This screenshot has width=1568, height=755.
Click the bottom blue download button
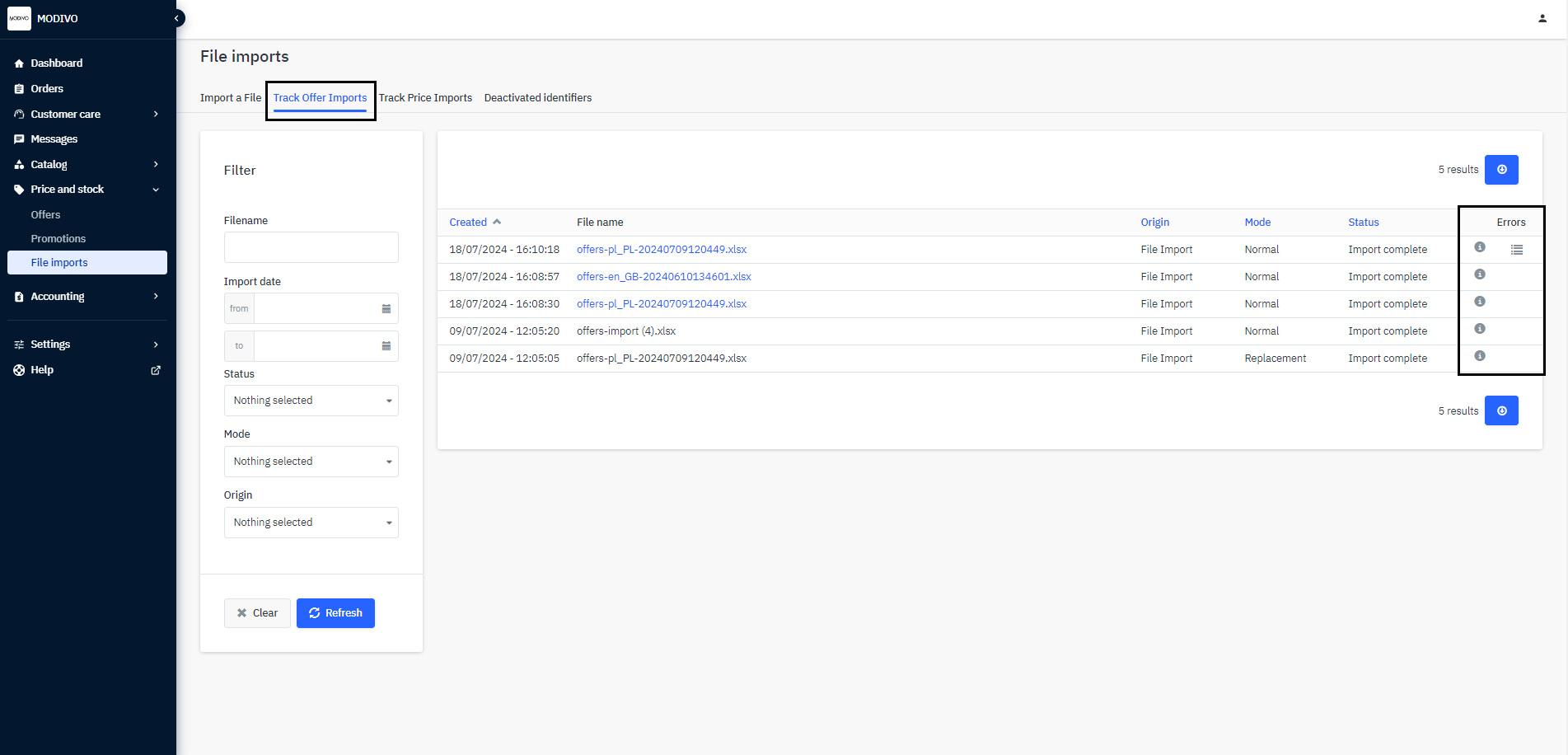point(1500,410)
